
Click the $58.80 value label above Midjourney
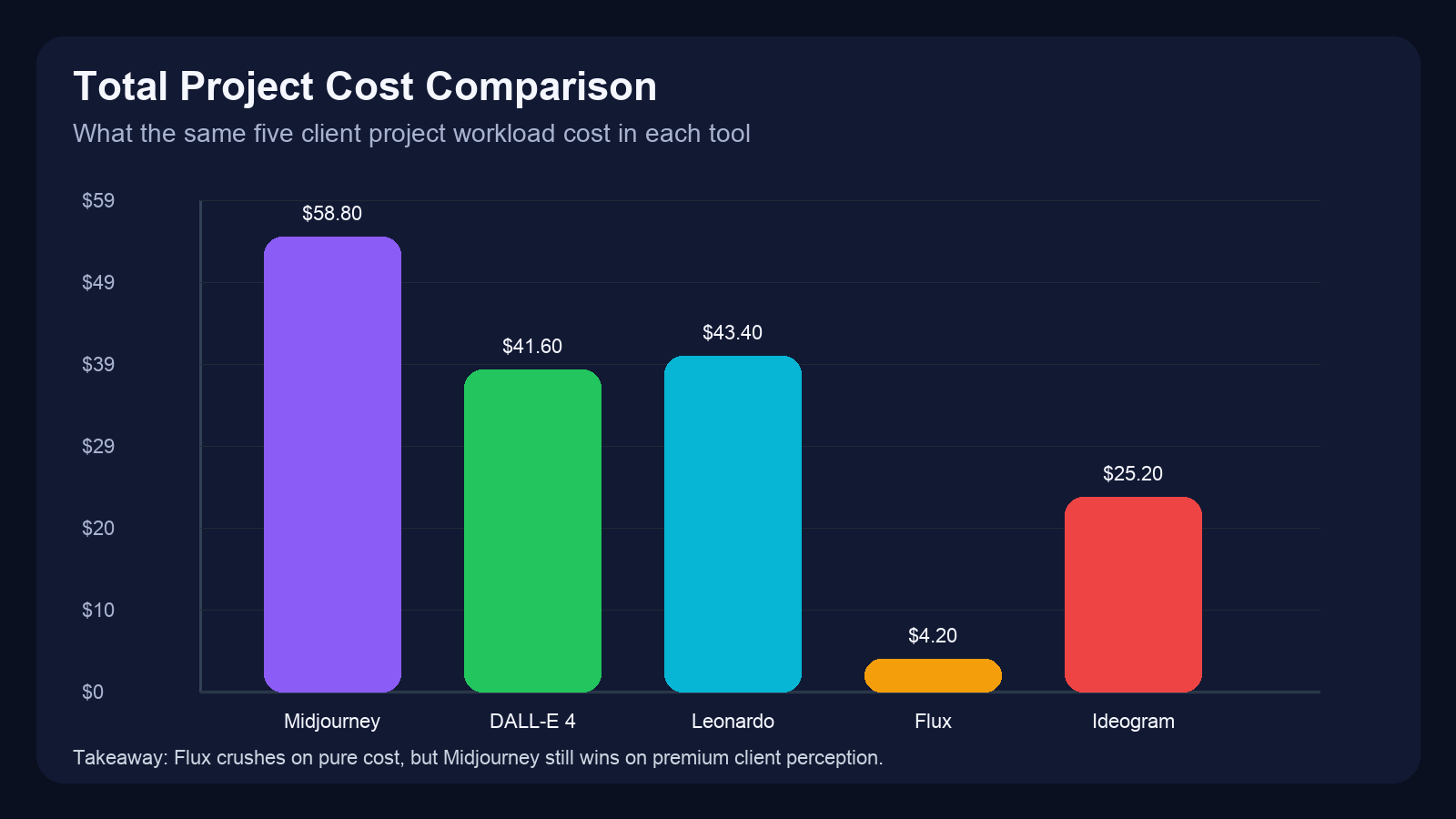(x=331, y=214)
